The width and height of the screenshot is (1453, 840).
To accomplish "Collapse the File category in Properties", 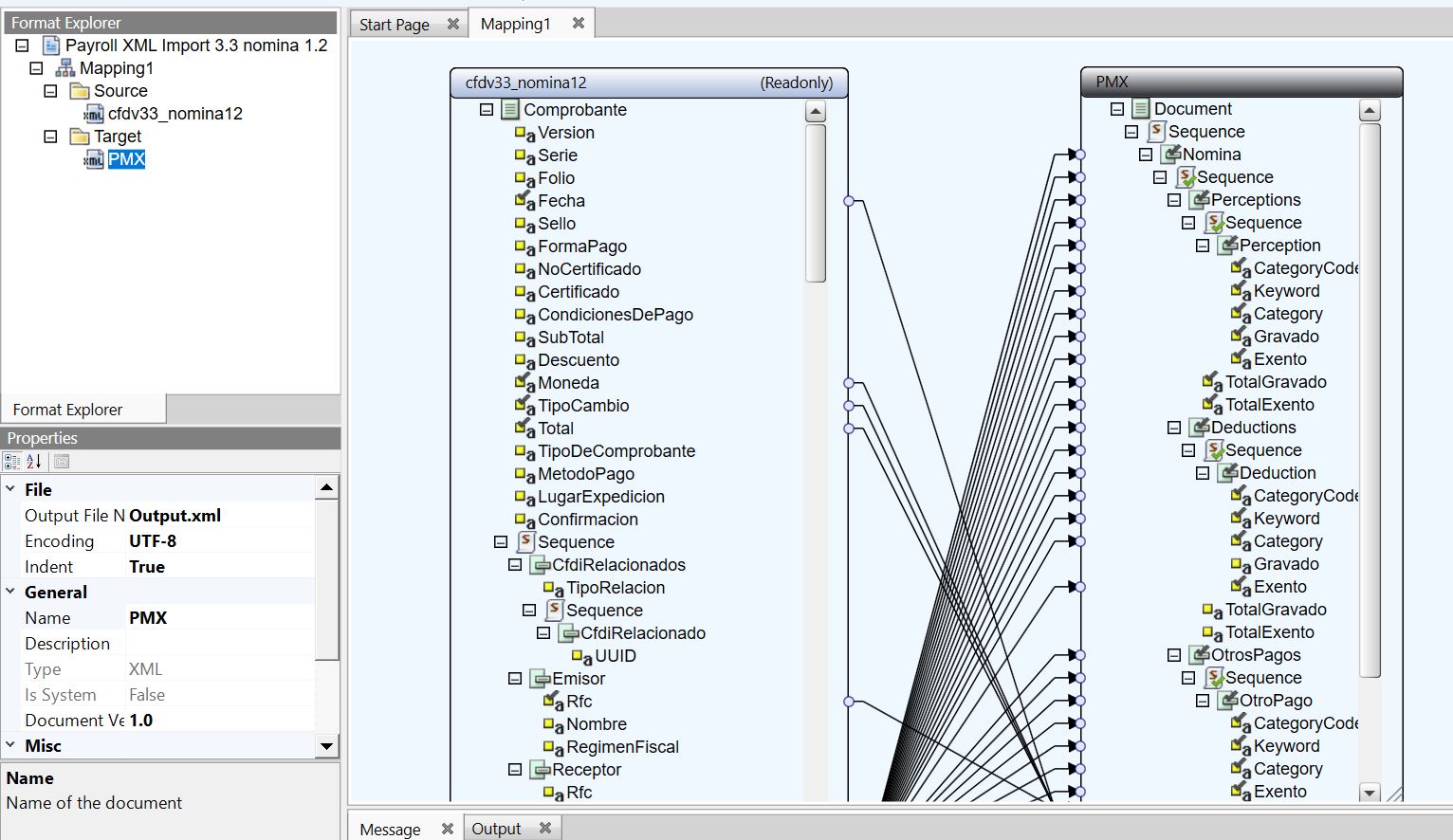I will point(10,489).
